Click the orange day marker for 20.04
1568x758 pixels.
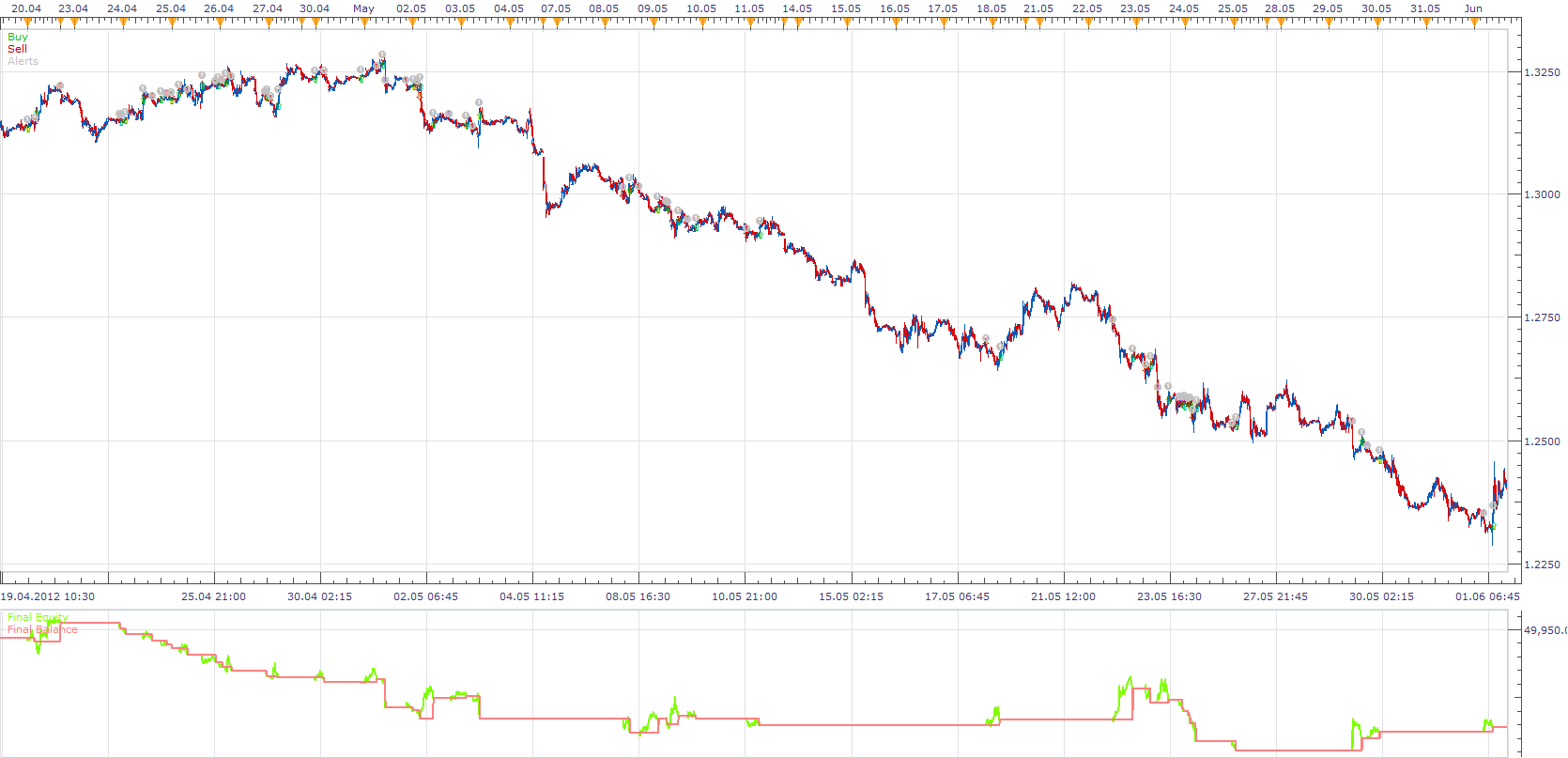pos(27,23)
